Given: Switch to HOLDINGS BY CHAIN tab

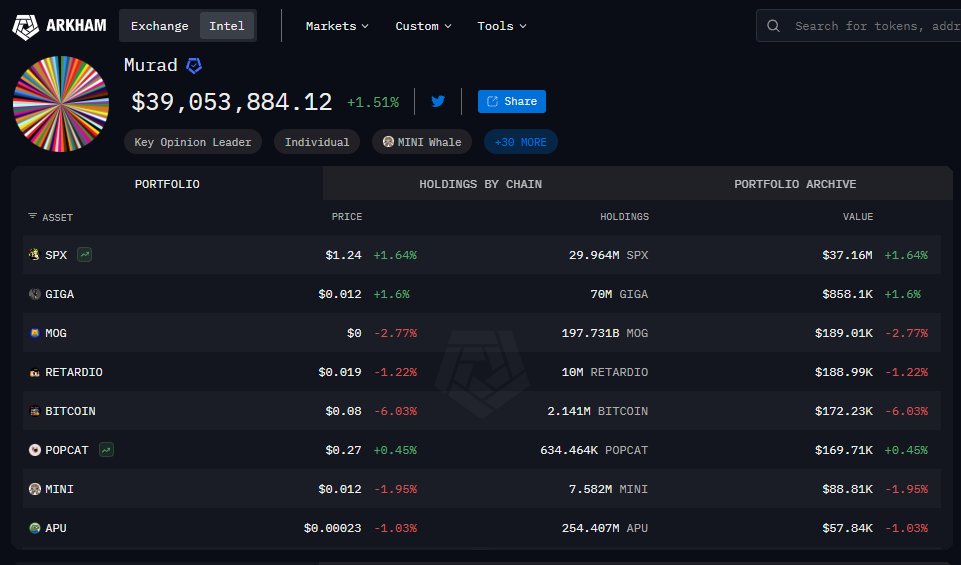Looking at the screenshot, I should [x=480, y=184].
